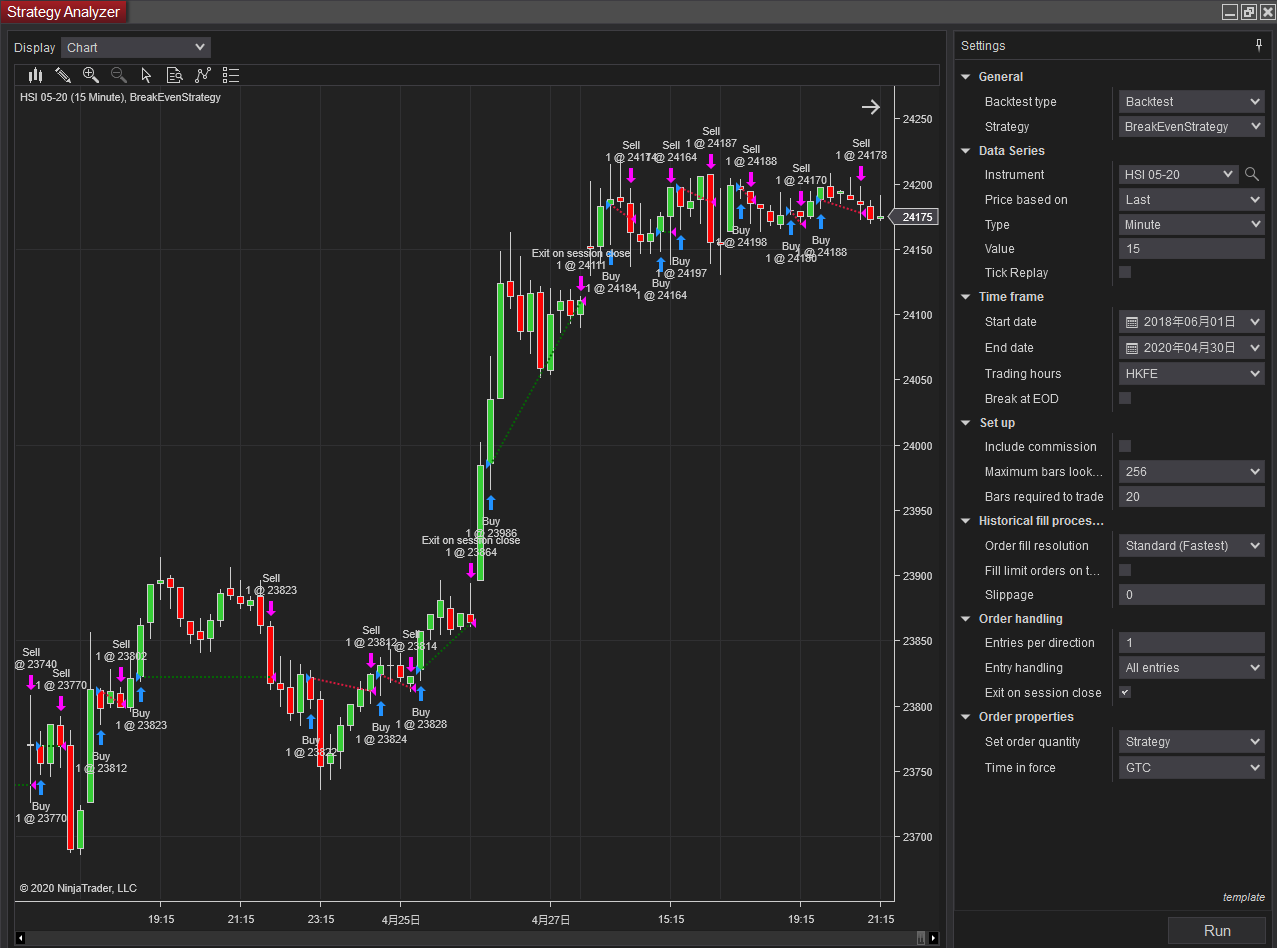The width and height of the screenshot is (1277, 948).
Task: Collapse Historical fill processing section
Action: click(966, 521)
